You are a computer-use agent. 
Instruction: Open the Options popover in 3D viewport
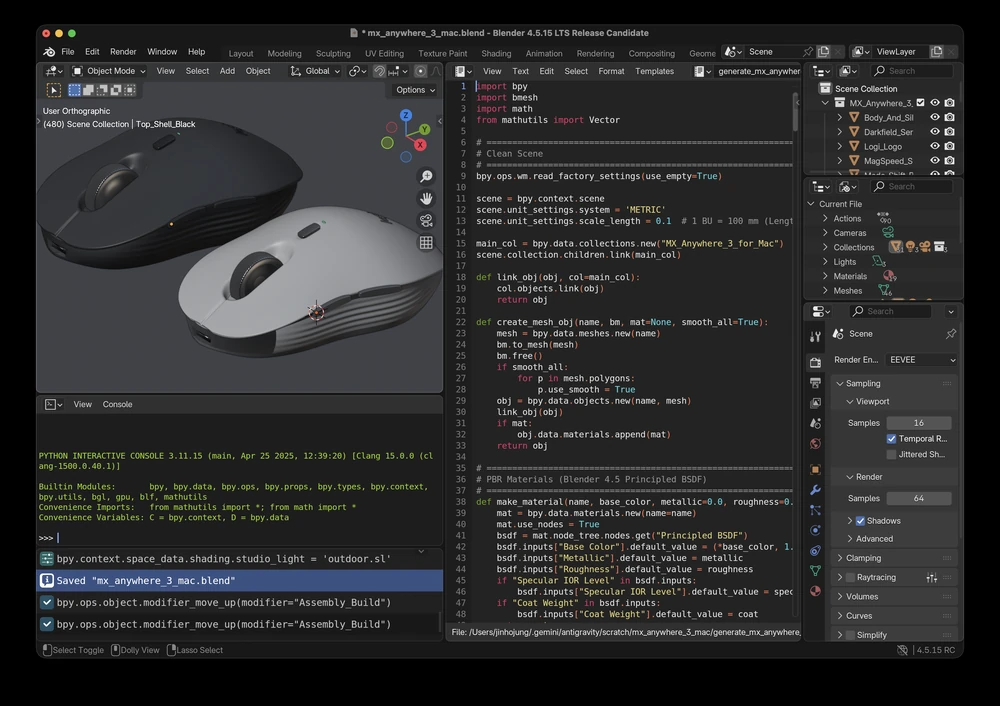[415, 90]
